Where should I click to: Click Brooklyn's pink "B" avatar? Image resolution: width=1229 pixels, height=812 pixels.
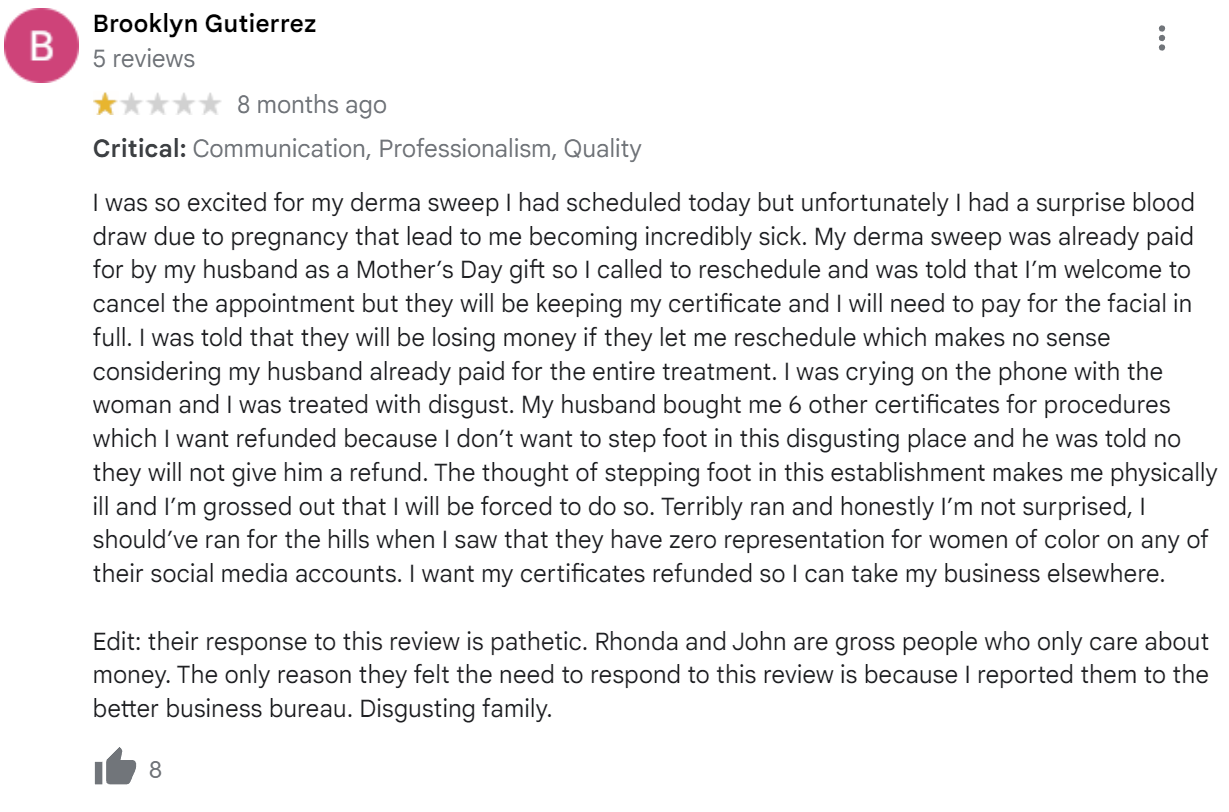tap(42, 44)
